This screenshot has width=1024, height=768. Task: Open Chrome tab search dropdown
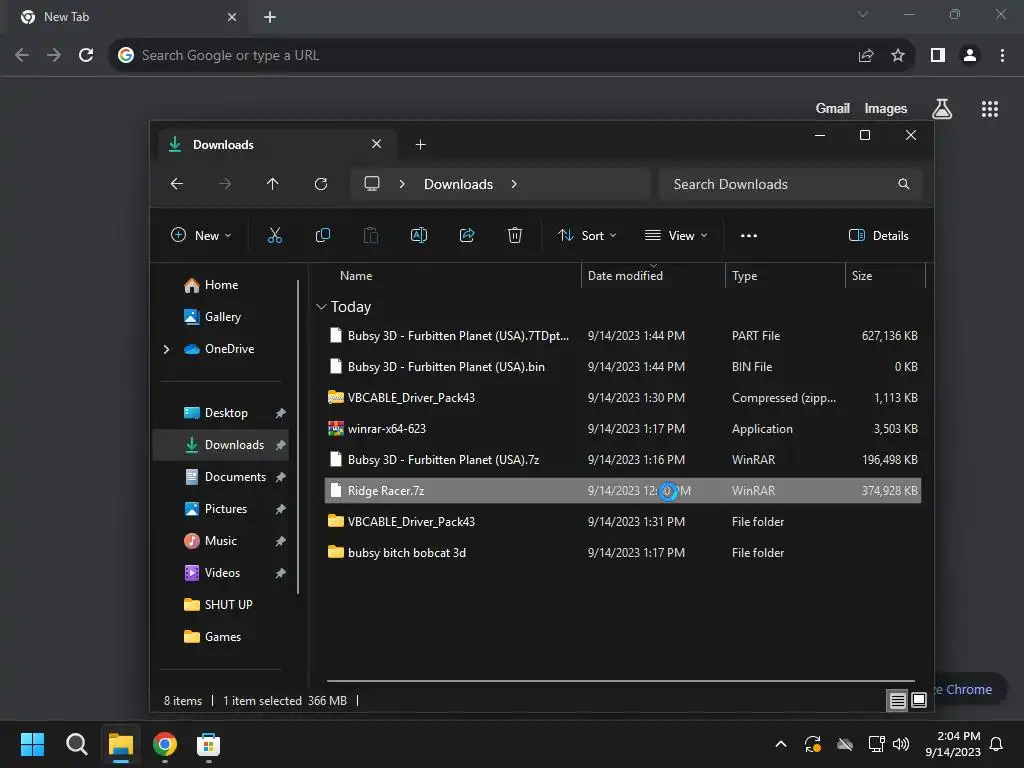tap(863, 14)
